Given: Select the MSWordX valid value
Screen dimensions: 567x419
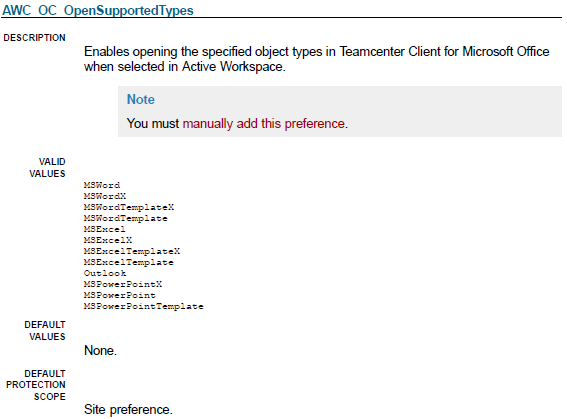Looking at the screenshot, I should pos(105,196).
